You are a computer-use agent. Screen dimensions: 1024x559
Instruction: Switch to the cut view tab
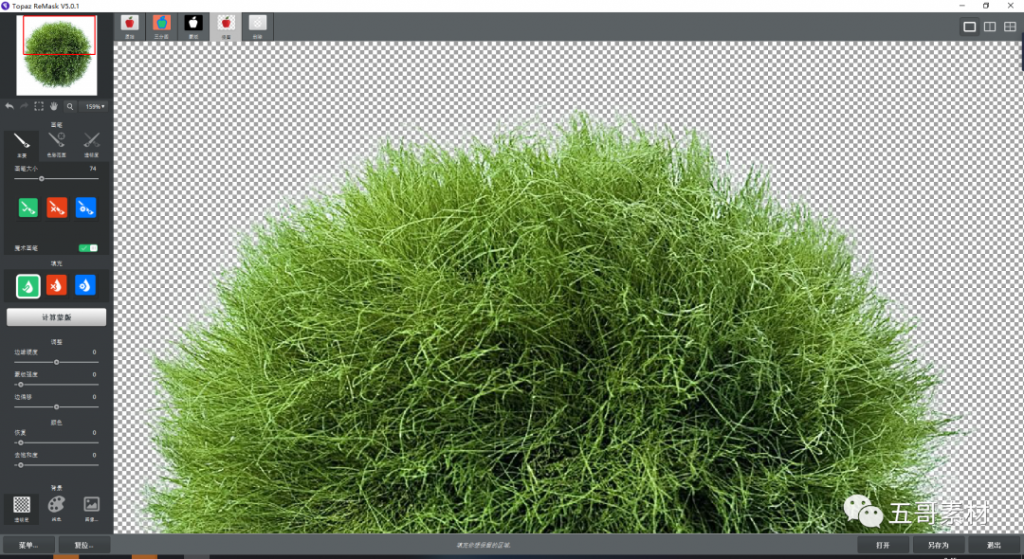point(258,27)
